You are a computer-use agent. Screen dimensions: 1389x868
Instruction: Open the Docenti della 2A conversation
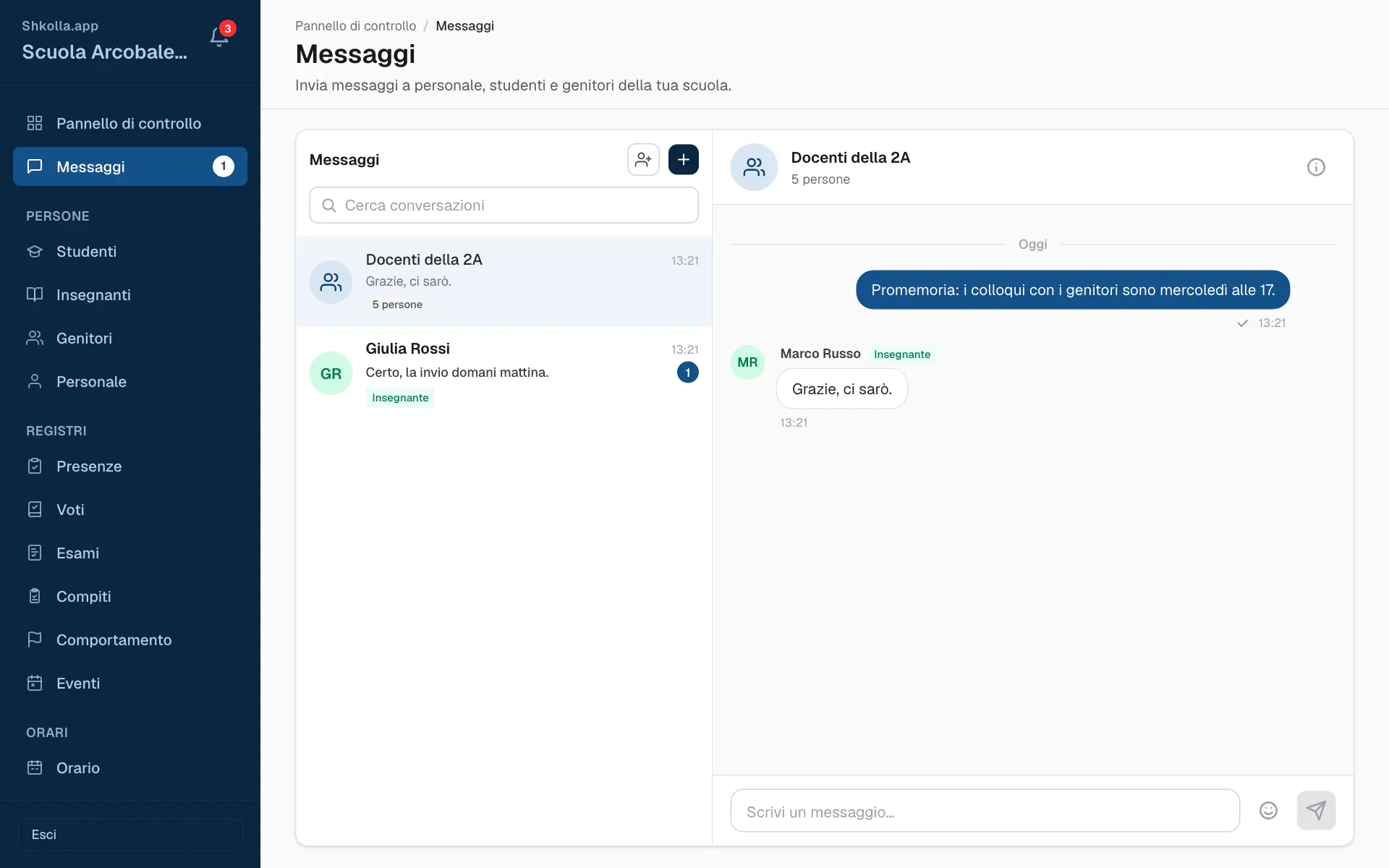click(x=504, y=282)
